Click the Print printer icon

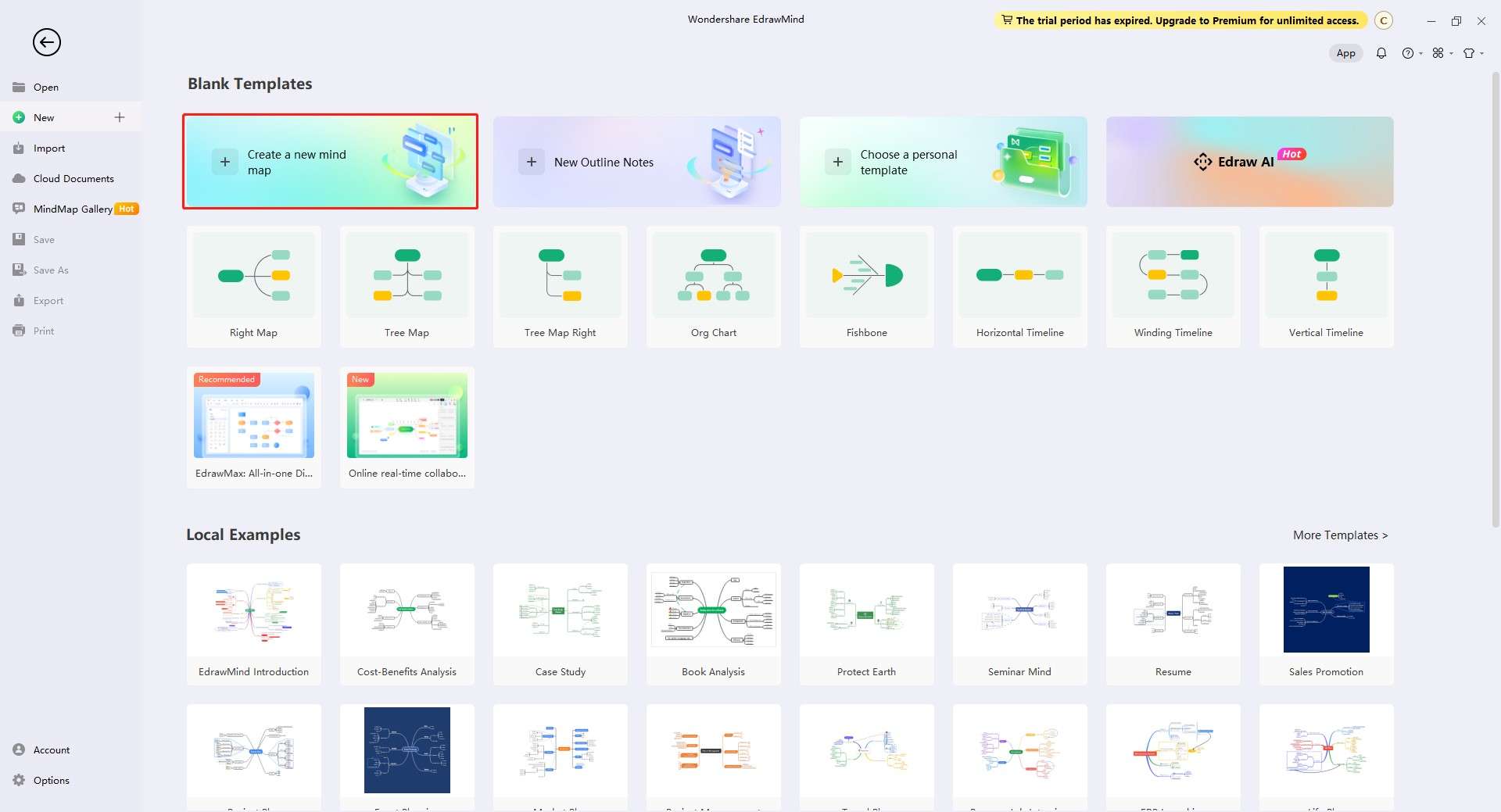pos(19,331)
